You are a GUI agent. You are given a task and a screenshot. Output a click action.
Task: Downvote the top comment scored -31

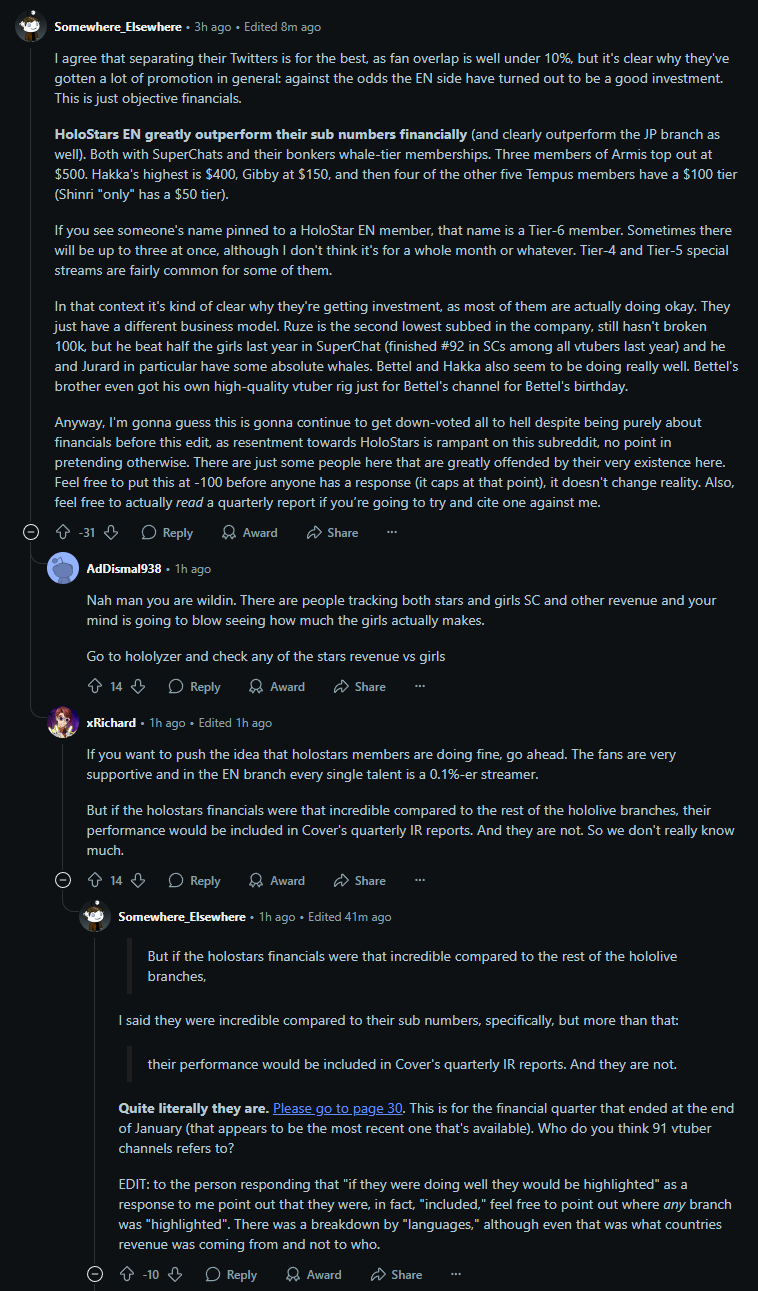point(111,533)
